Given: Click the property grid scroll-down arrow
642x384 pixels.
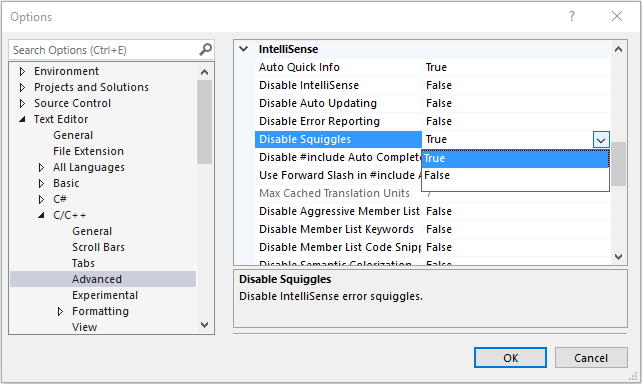Looking at the screenshot, I should [618, 257].
